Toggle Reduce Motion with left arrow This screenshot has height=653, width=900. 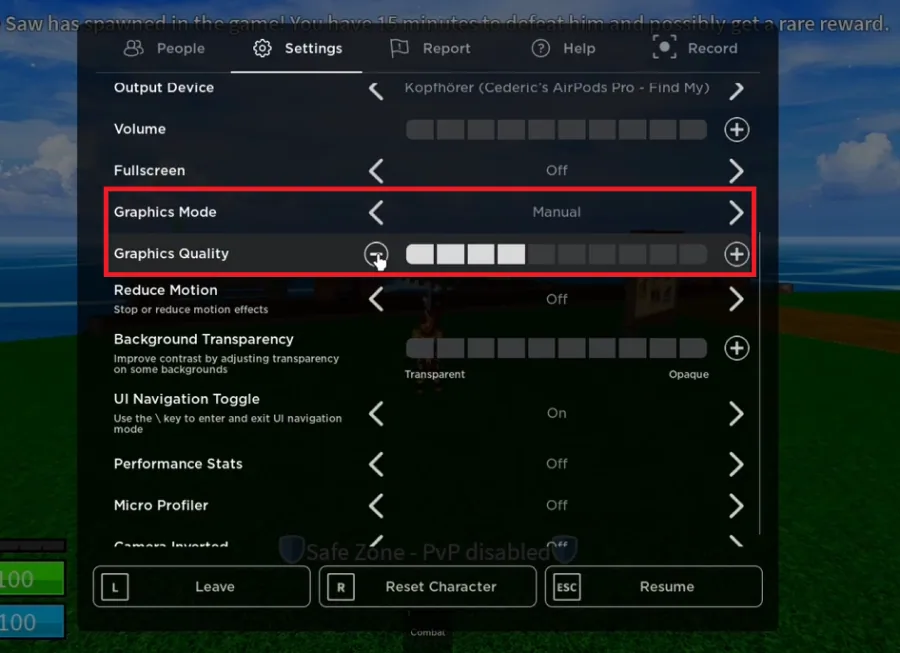click(376, 300)
